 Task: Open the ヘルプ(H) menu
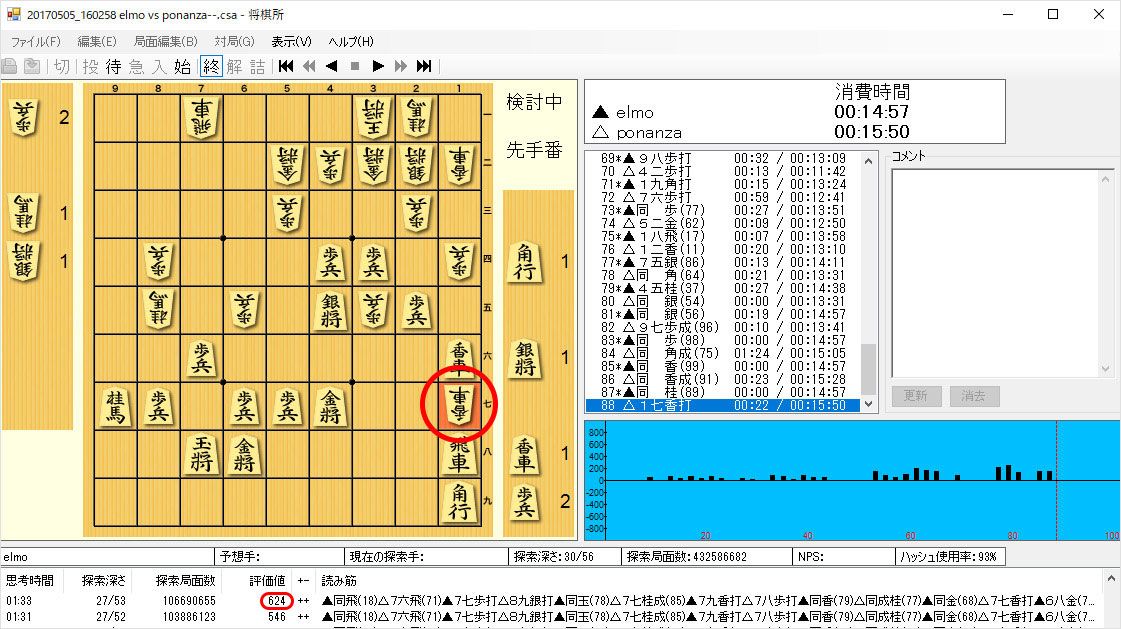coord(351,41)
